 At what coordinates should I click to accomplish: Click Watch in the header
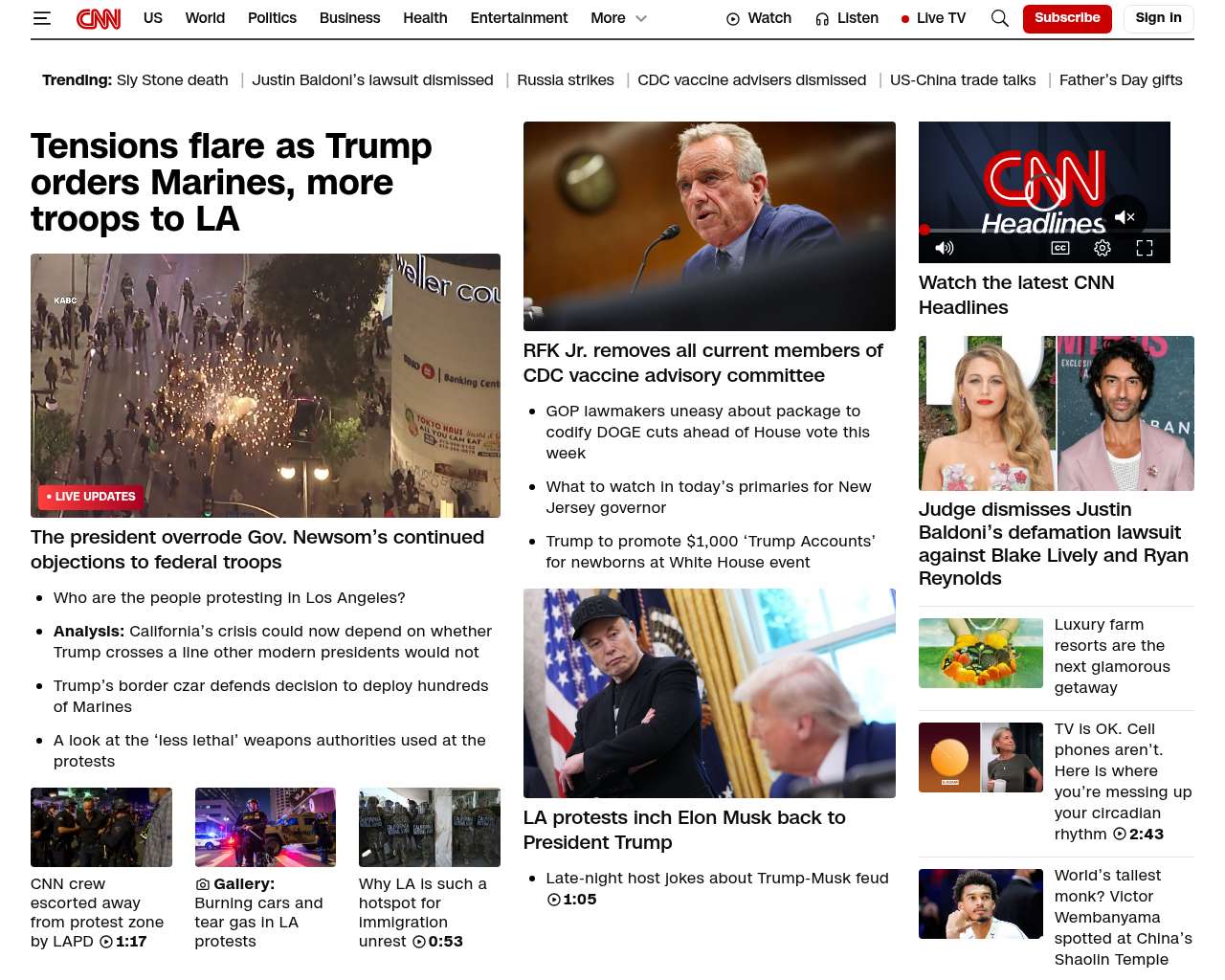coord(759,18)
